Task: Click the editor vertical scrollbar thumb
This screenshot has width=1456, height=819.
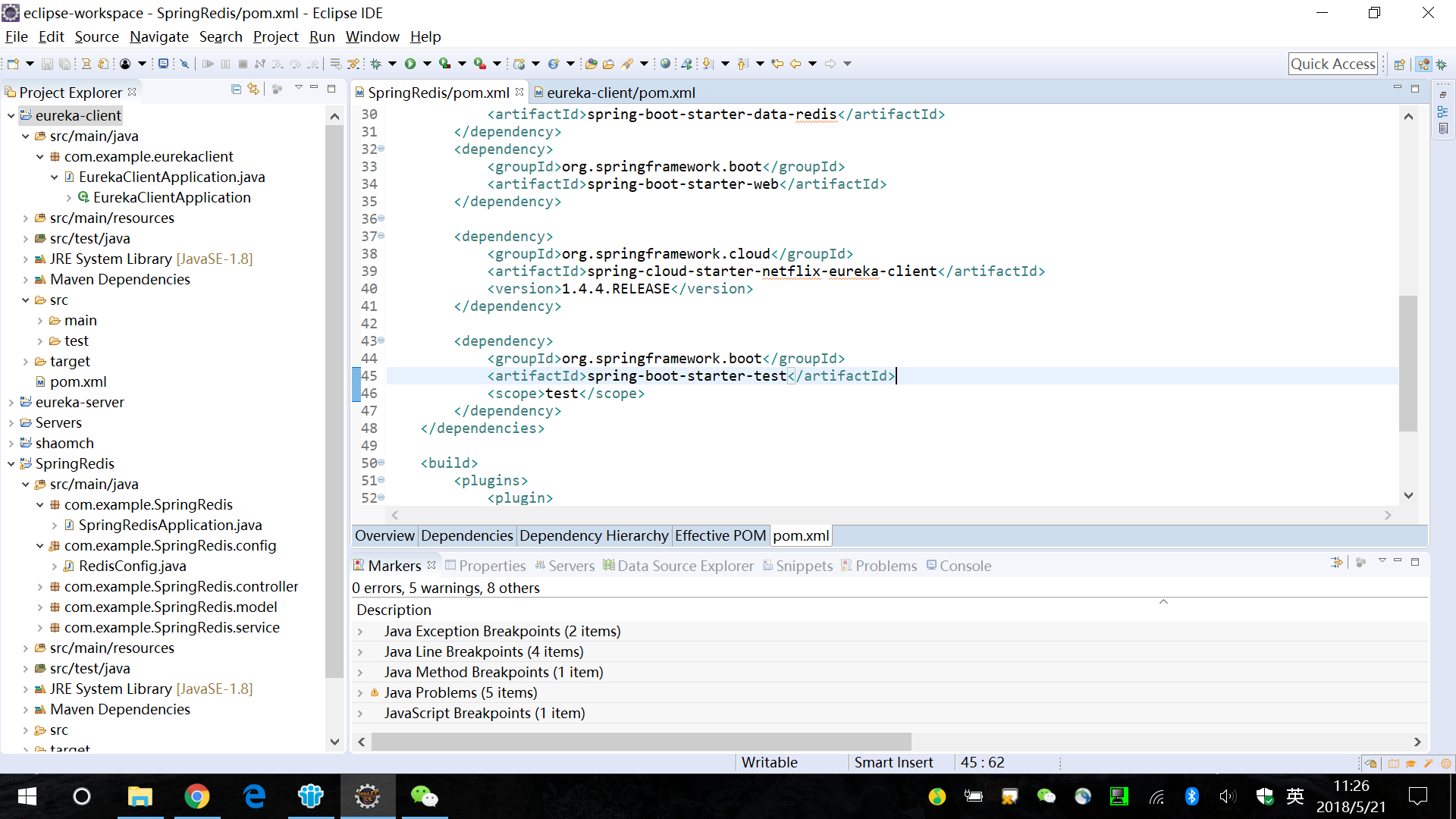Action: (x=1408, y=363)
